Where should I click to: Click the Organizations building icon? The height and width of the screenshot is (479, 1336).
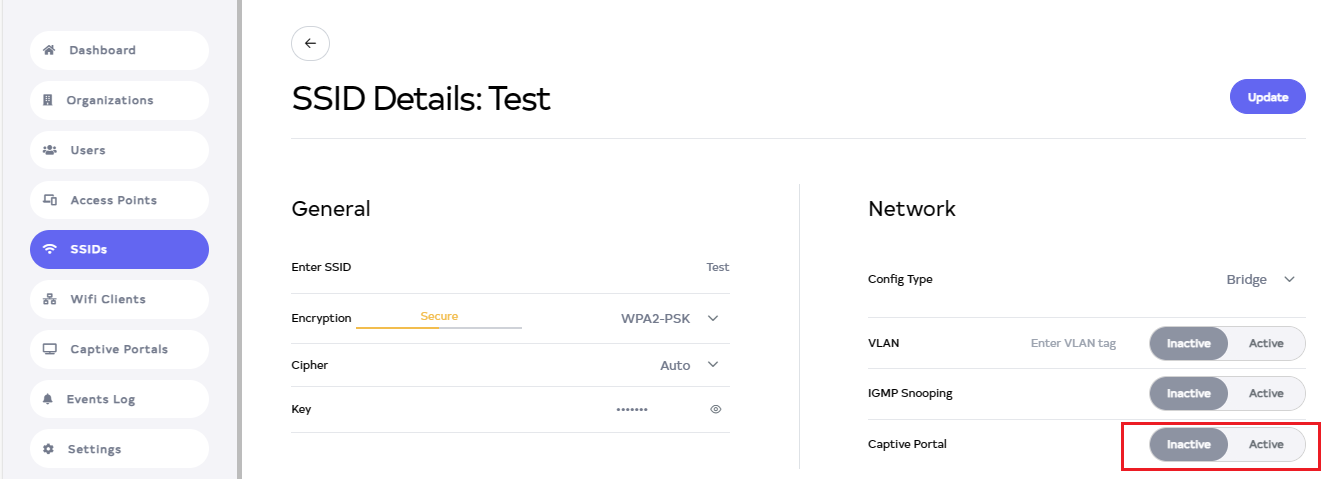click(47, 100)
